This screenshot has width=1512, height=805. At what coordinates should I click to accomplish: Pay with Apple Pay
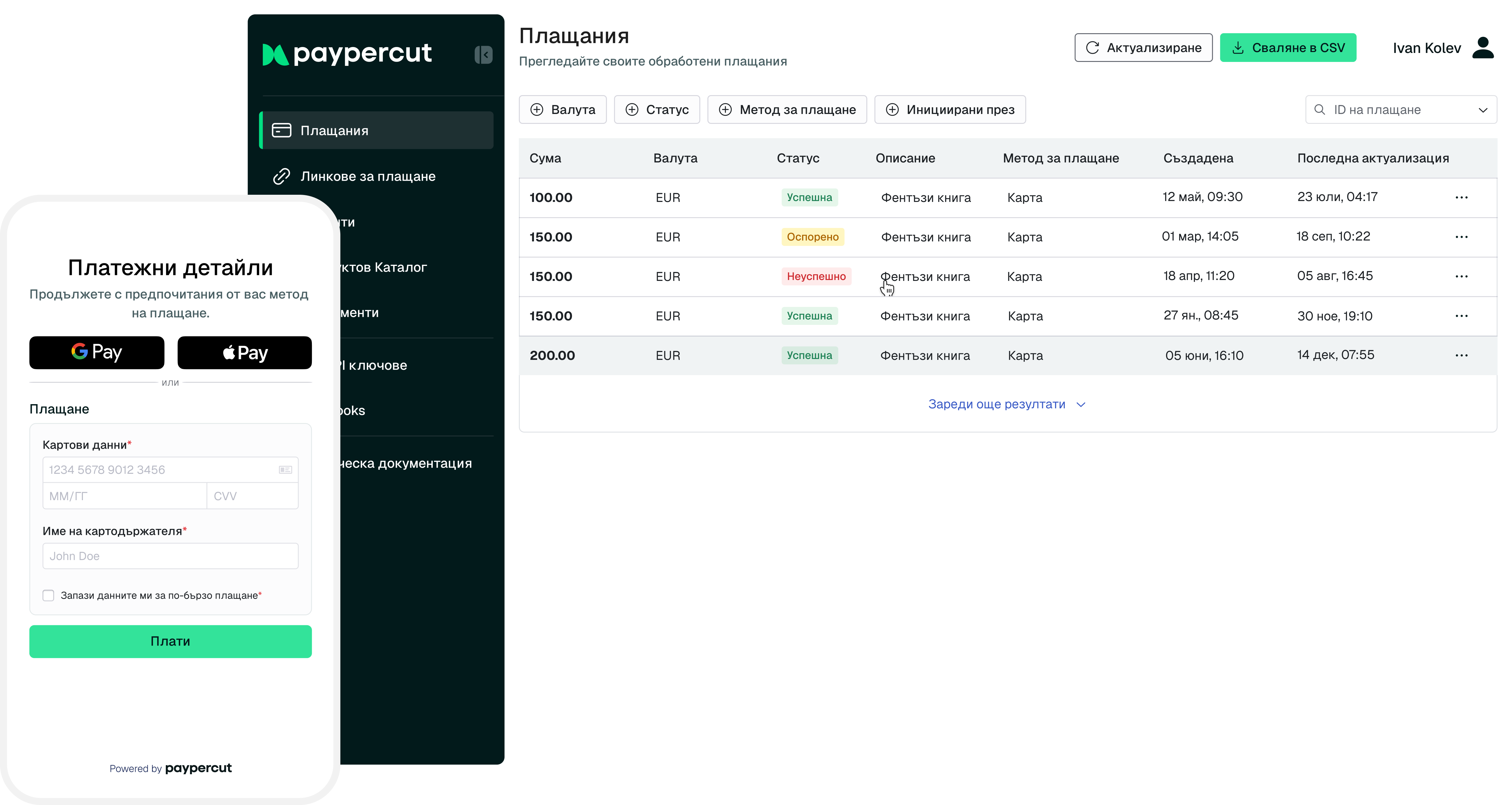point(245,352)
